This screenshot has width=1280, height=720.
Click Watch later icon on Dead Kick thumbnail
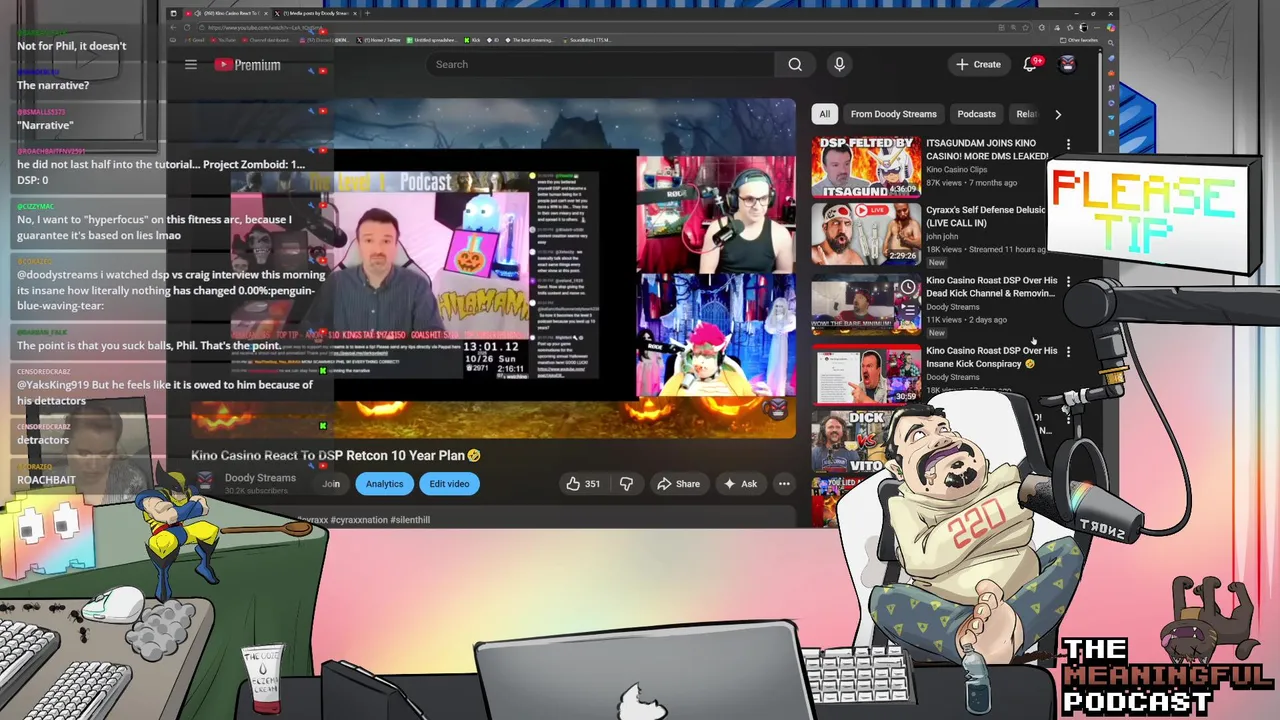pyautogui.click(x=908, y=288)
